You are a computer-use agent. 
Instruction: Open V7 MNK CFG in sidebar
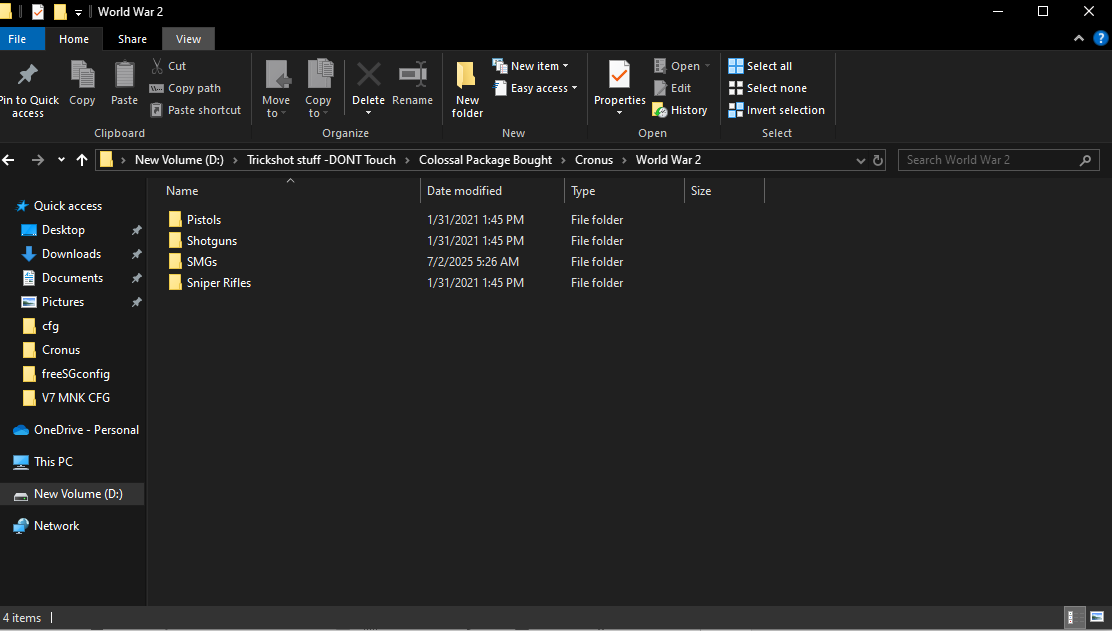coord(75,398)
